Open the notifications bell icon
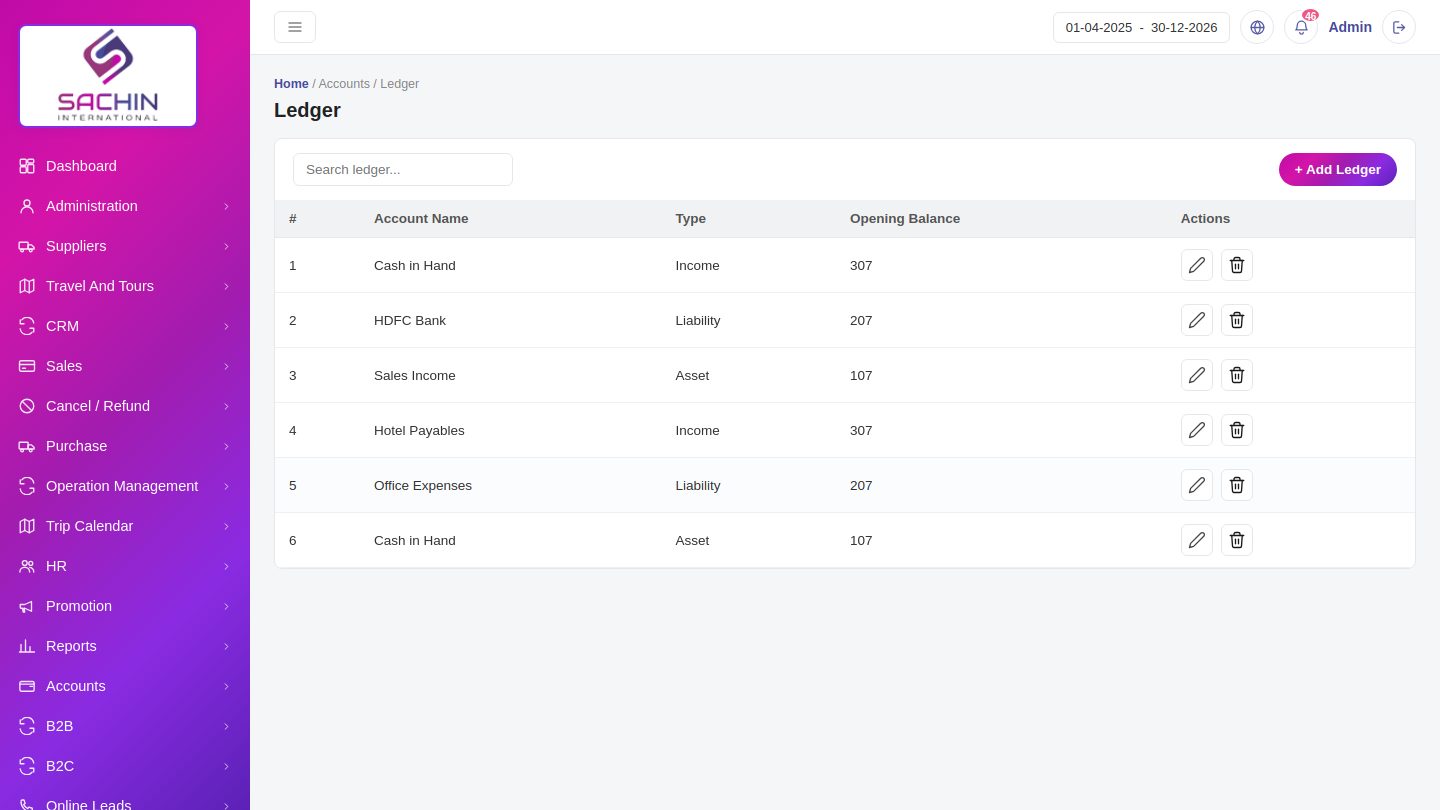 pyautogui.click(x=1301, y=27)
